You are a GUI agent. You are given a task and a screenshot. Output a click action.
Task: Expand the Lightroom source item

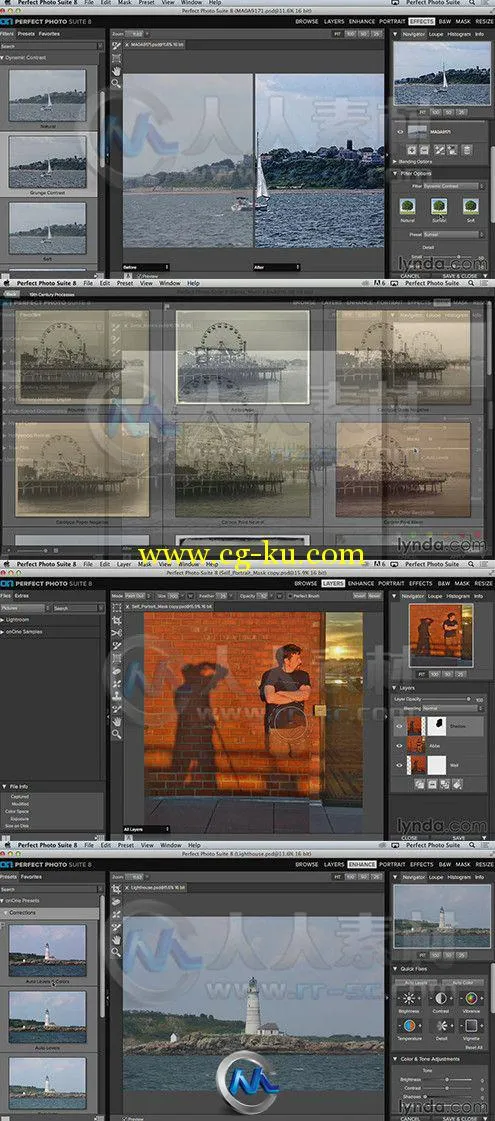(x=17, y=621)
